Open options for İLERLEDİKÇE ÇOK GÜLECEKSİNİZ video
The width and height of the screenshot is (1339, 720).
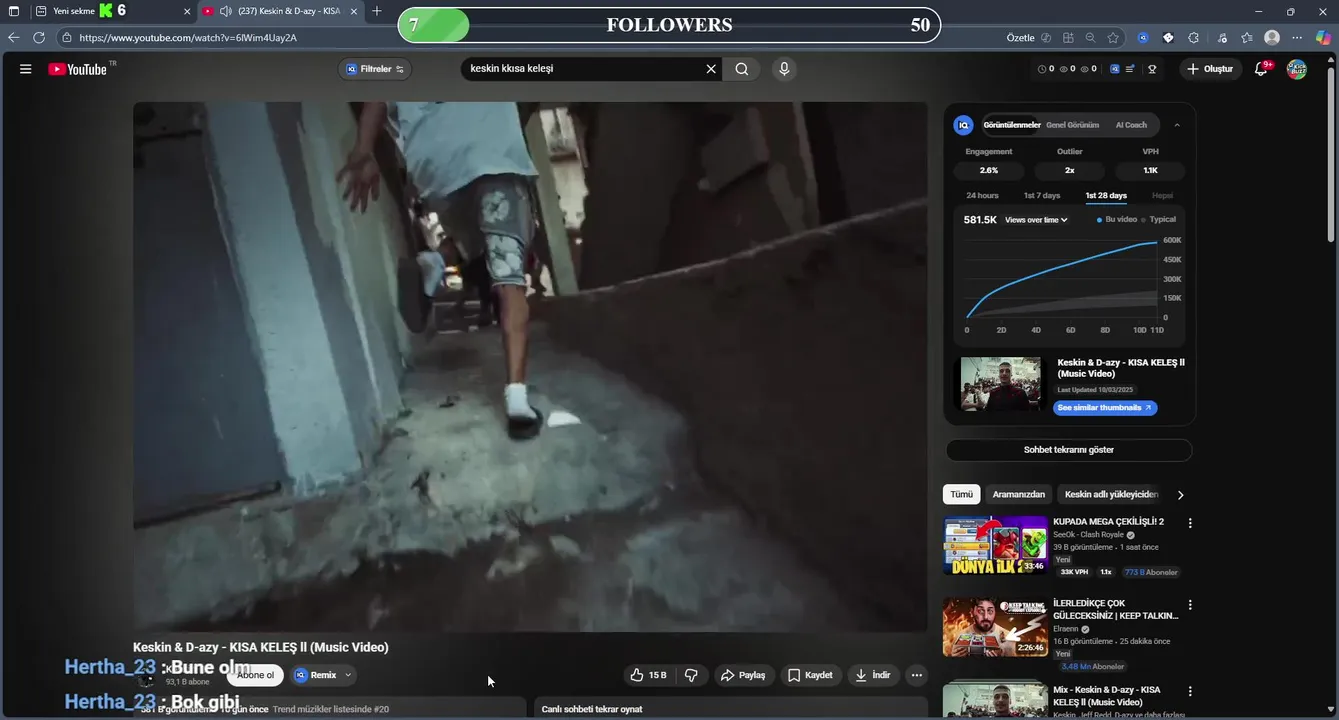(1189, 605)
